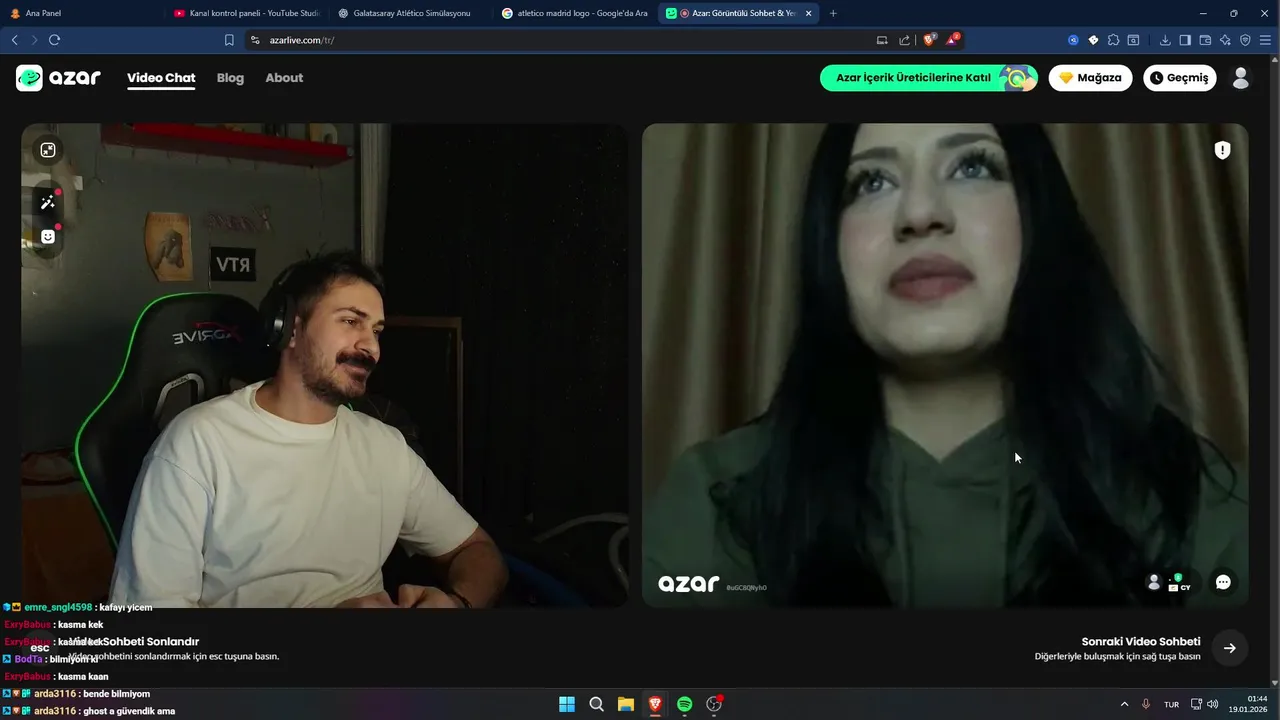
Task: Switch the TUR keyboard language
Action: [x=1171, y=705]
